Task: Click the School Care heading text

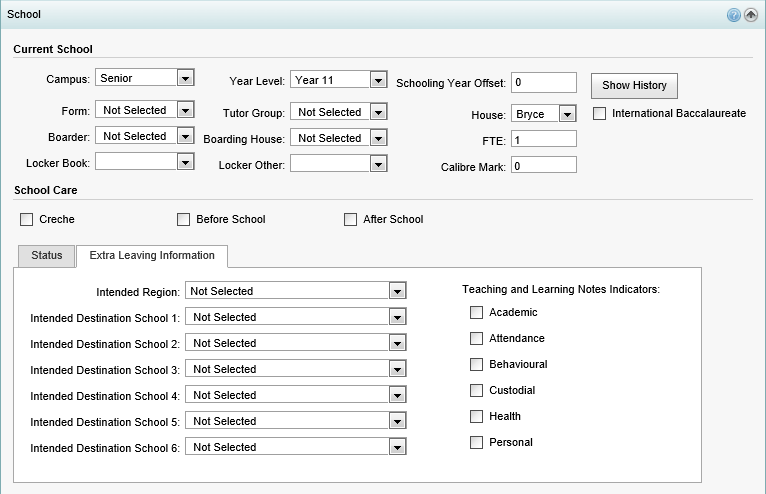Action: point(45,190)
